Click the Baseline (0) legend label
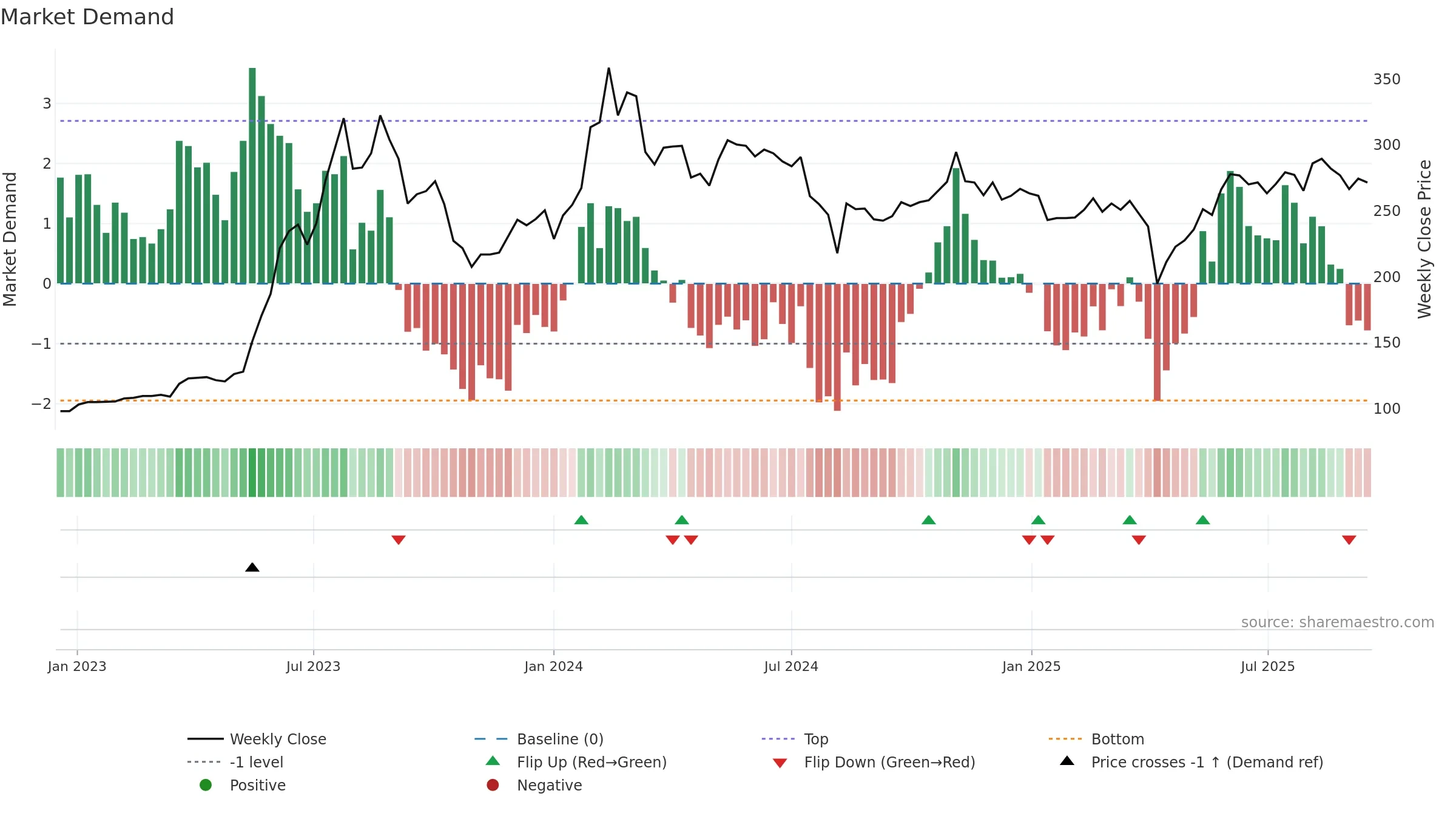This screenshot has height=819, width=1456. pyautogui.click(x=560, y=739)
